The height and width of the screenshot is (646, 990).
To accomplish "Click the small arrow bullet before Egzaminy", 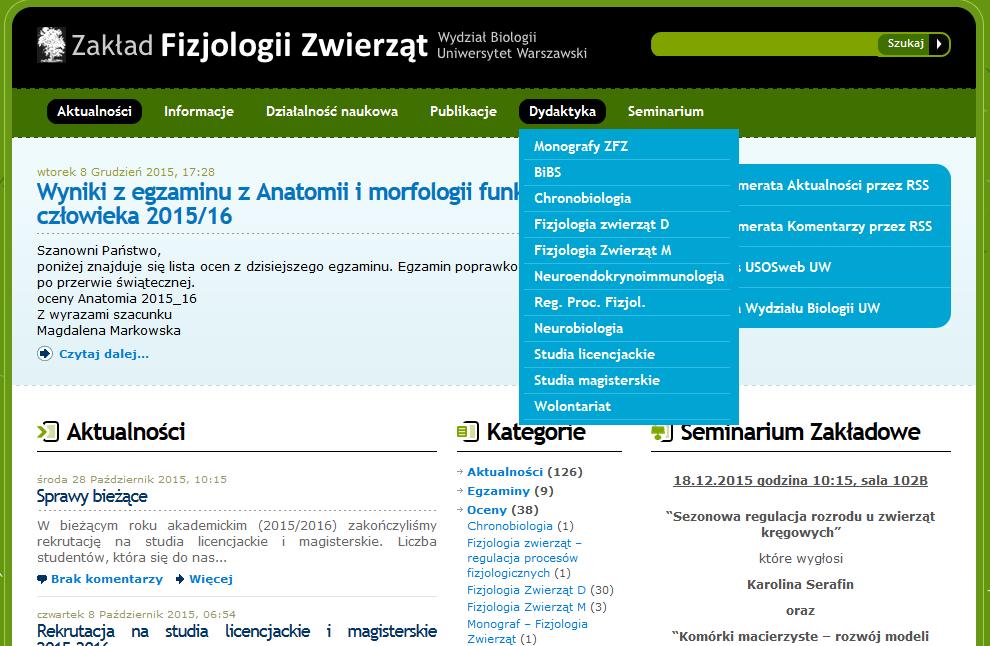I will click(x=460, y=491).
